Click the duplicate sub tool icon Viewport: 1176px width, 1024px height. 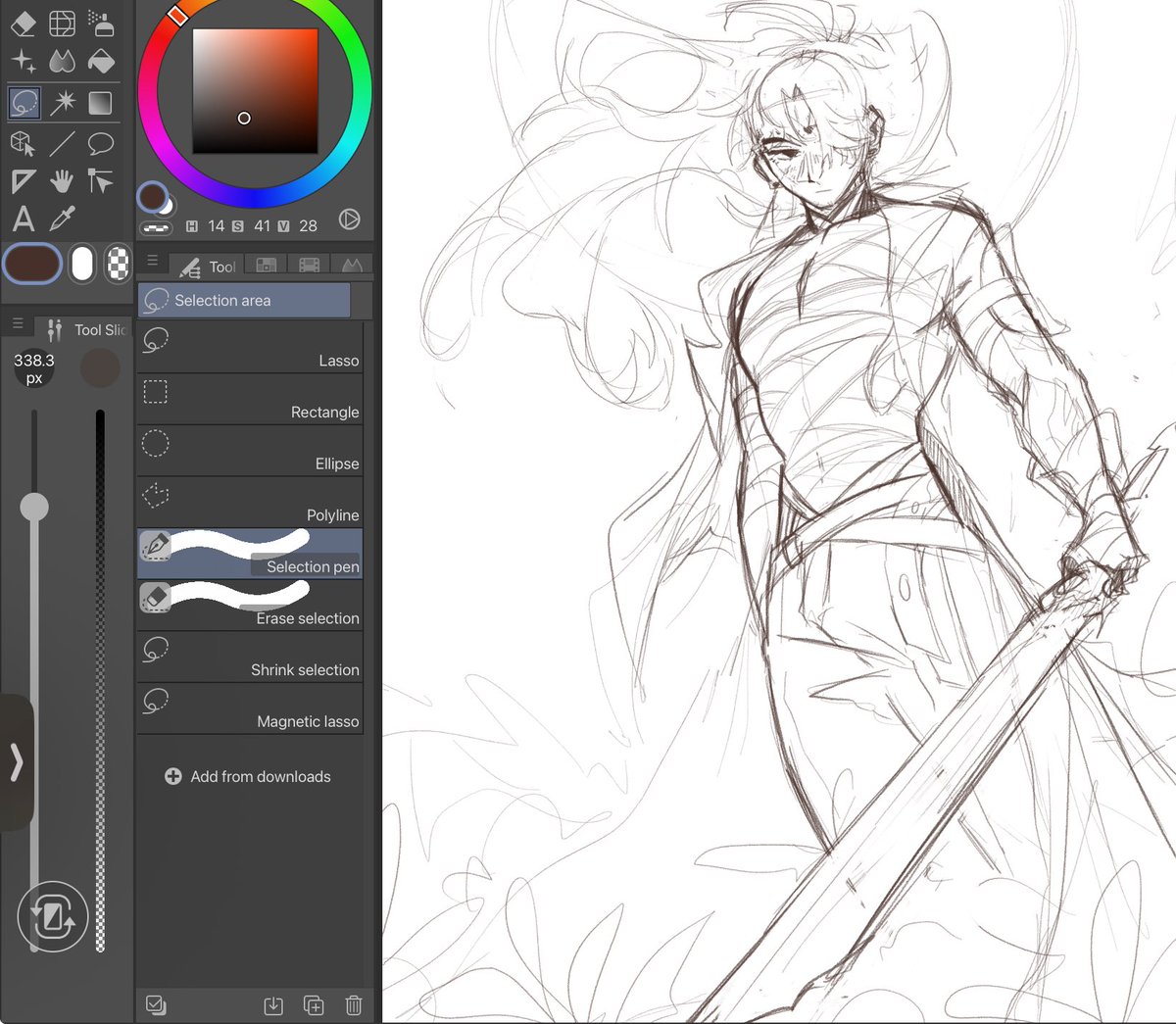tap(314, 1005)
